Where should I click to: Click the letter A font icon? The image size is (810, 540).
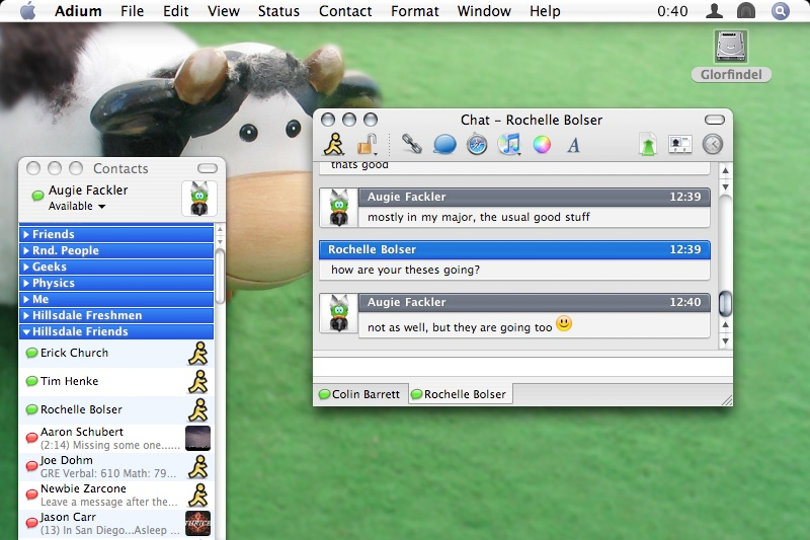coord(573,145)
